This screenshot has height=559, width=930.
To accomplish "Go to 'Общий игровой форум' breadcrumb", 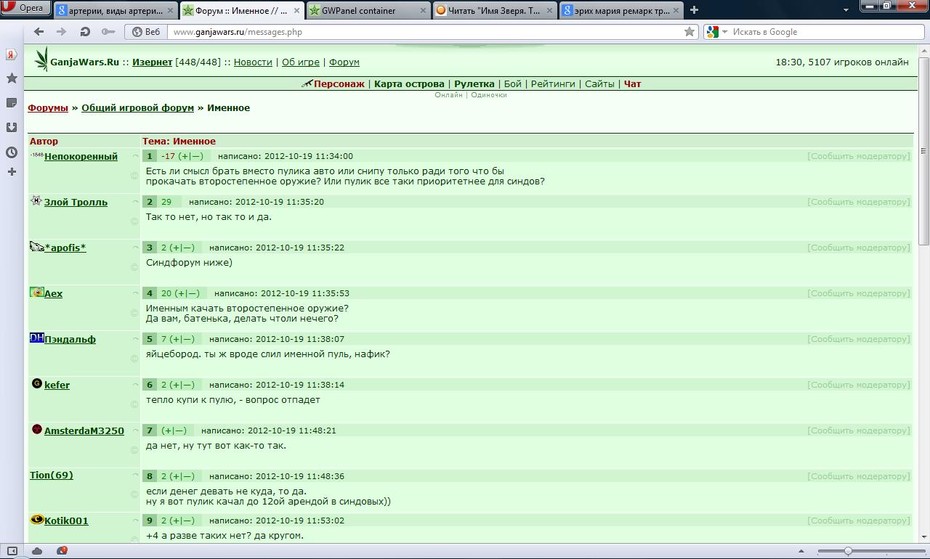I will [138, 108].
